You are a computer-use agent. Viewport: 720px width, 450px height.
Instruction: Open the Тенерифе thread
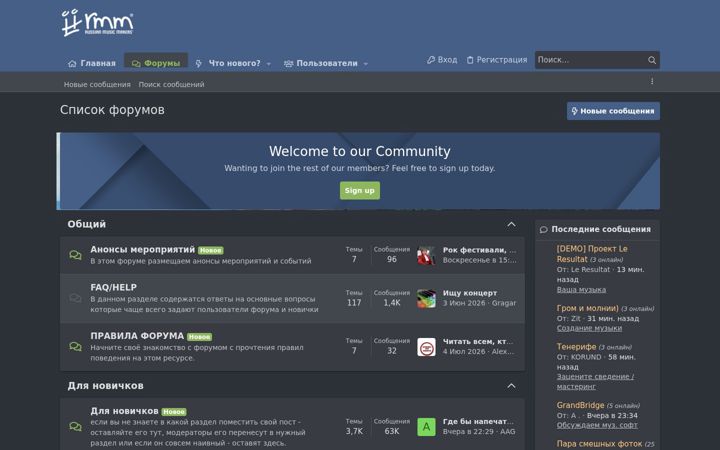coord(576,347)
